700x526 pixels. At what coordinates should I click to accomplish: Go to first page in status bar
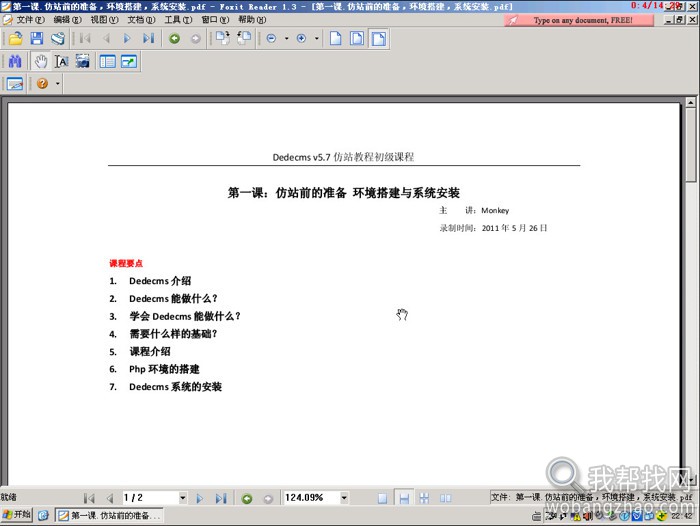tap(89, 498)
